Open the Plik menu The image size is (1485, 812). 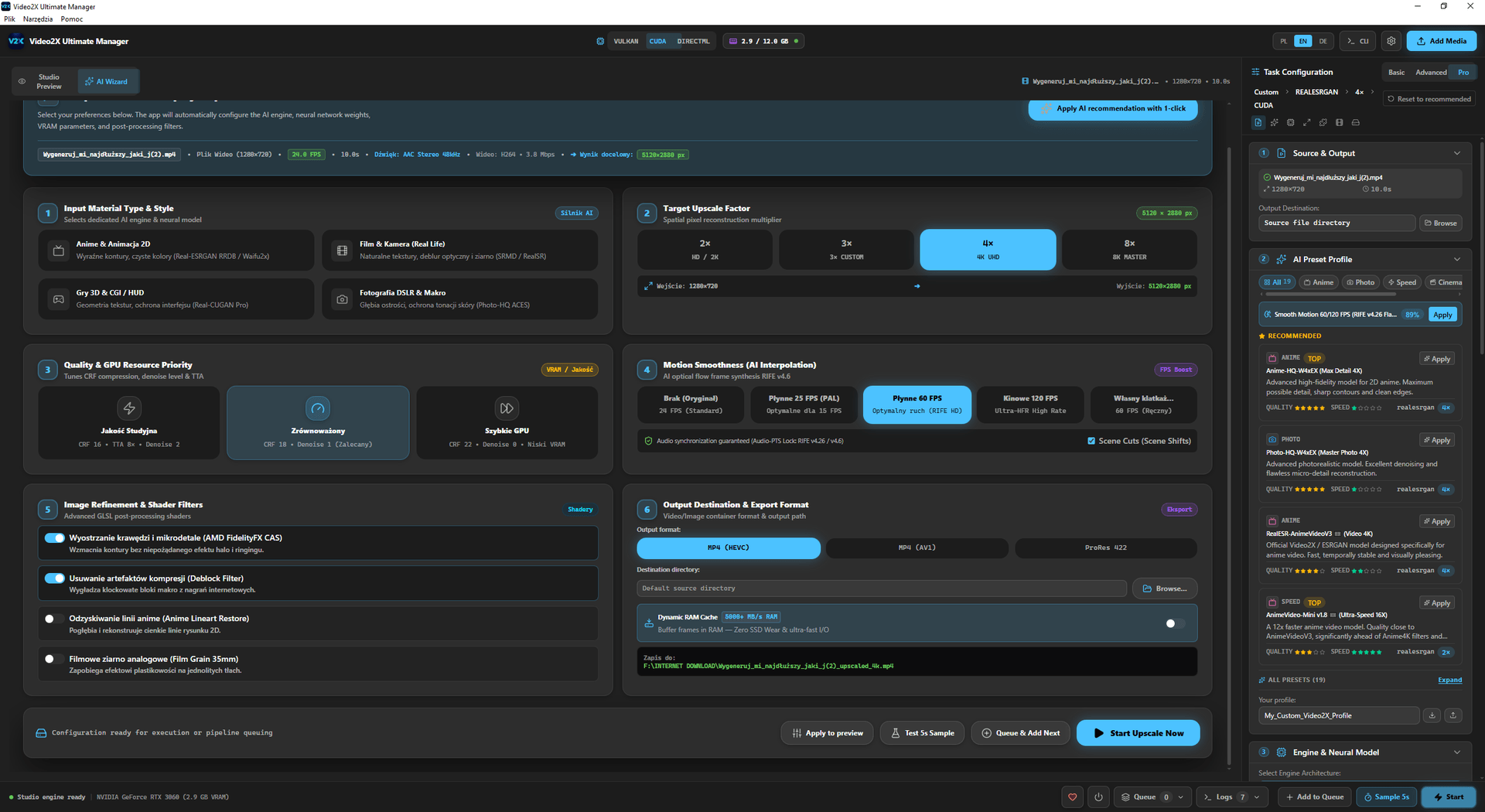9,19
